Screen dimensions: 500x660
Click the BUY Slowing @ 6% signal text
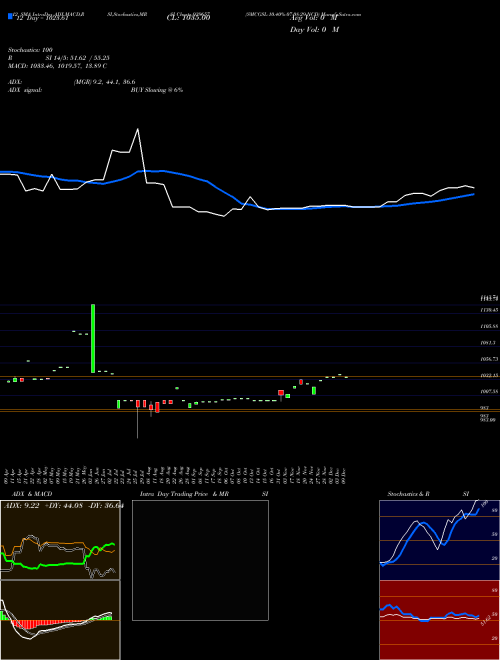157,90
